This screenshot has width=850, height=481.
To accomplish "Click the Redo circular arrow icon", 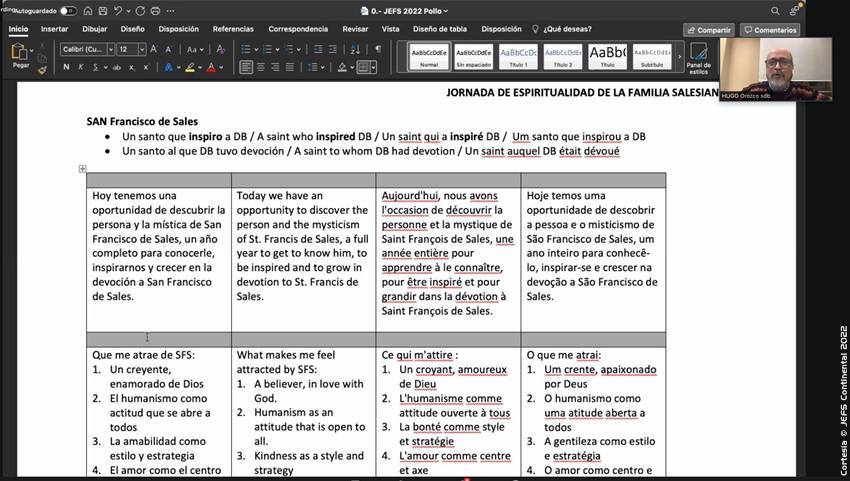I will [140, 11].
